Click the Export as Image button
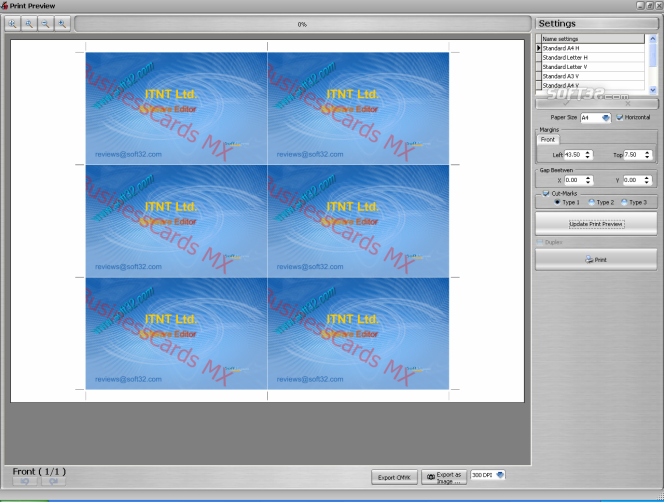The width and height of the screenshot is (664, 502). (444, 477)
